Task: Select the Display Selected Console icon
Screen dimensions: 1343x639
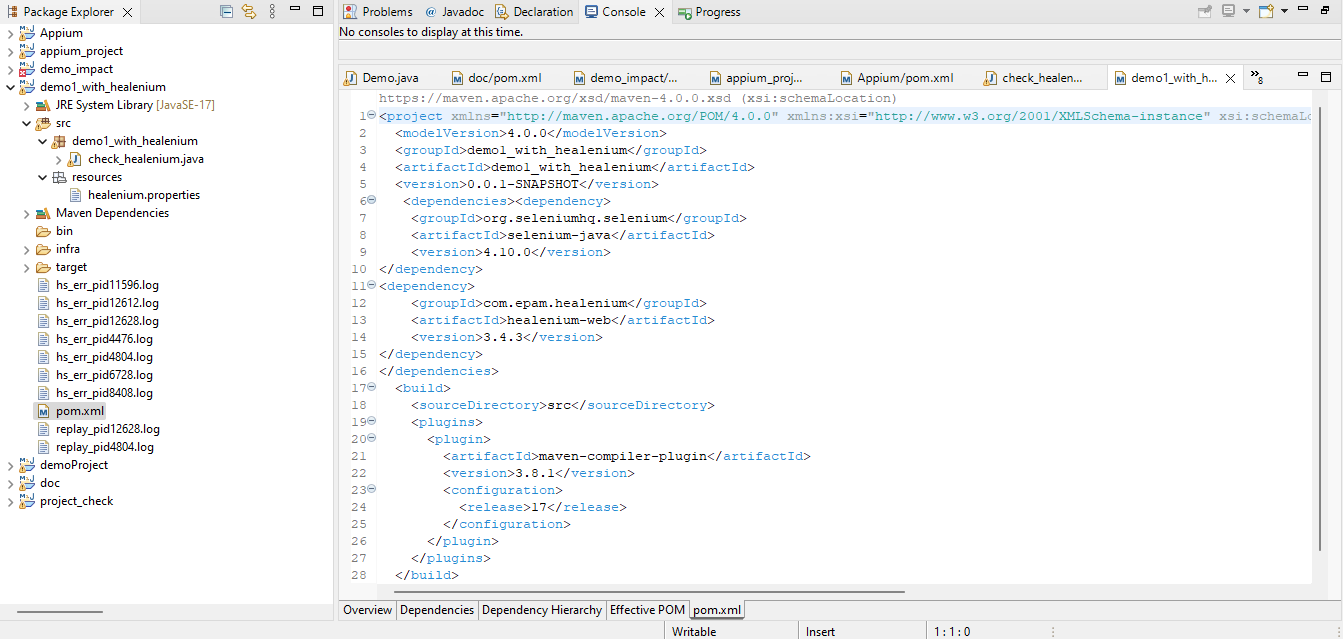Action: click(x=1229, y=11)
